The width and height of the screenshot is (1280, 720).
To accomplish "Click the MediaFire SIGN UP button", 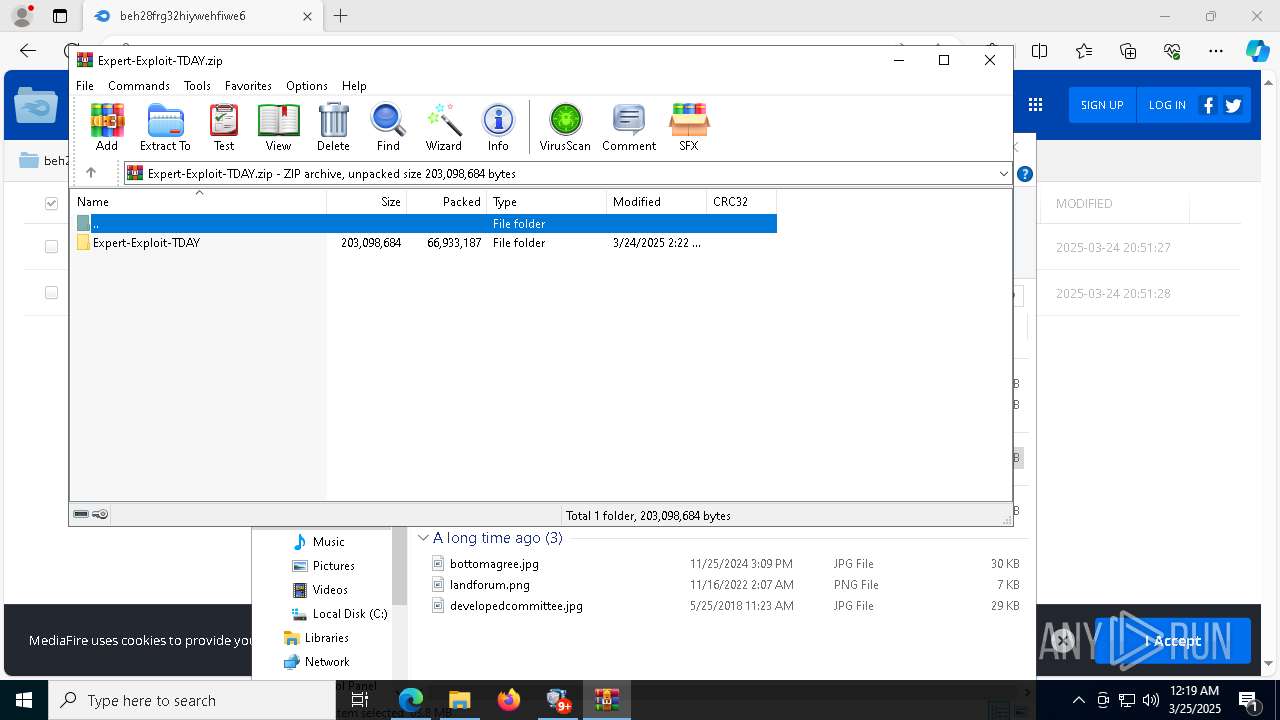I will click(x=1102, y=105).
